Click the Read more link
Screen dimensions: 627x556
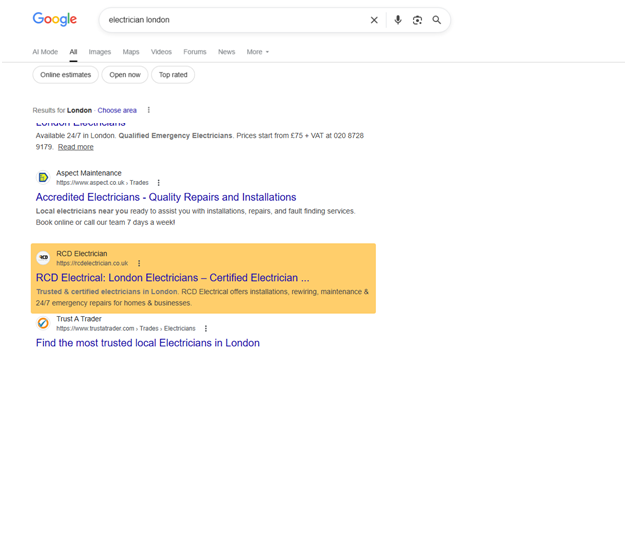click(x=76, y=147)
